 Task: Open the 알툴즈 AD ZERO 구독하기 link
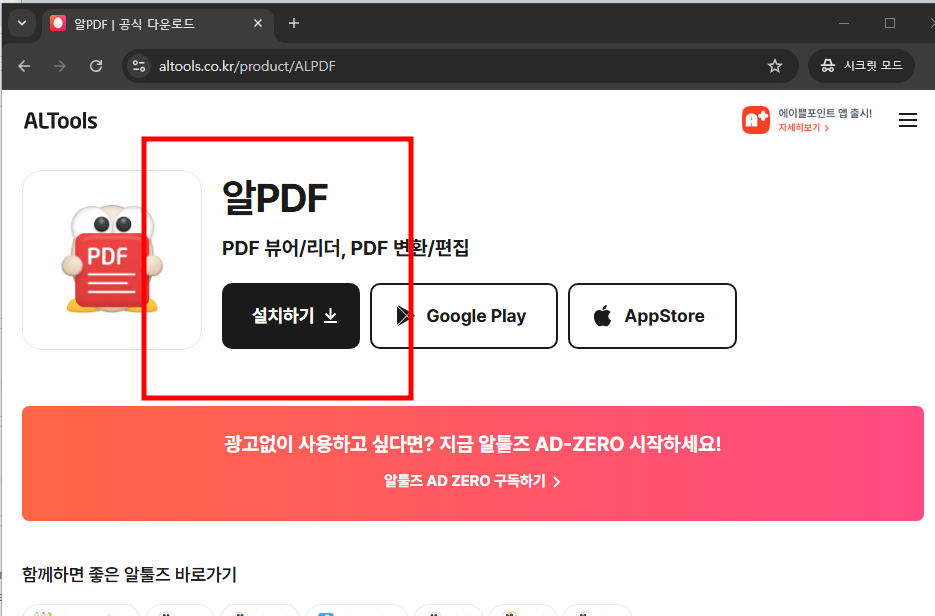pyautogui.click(x=472, y=481)
